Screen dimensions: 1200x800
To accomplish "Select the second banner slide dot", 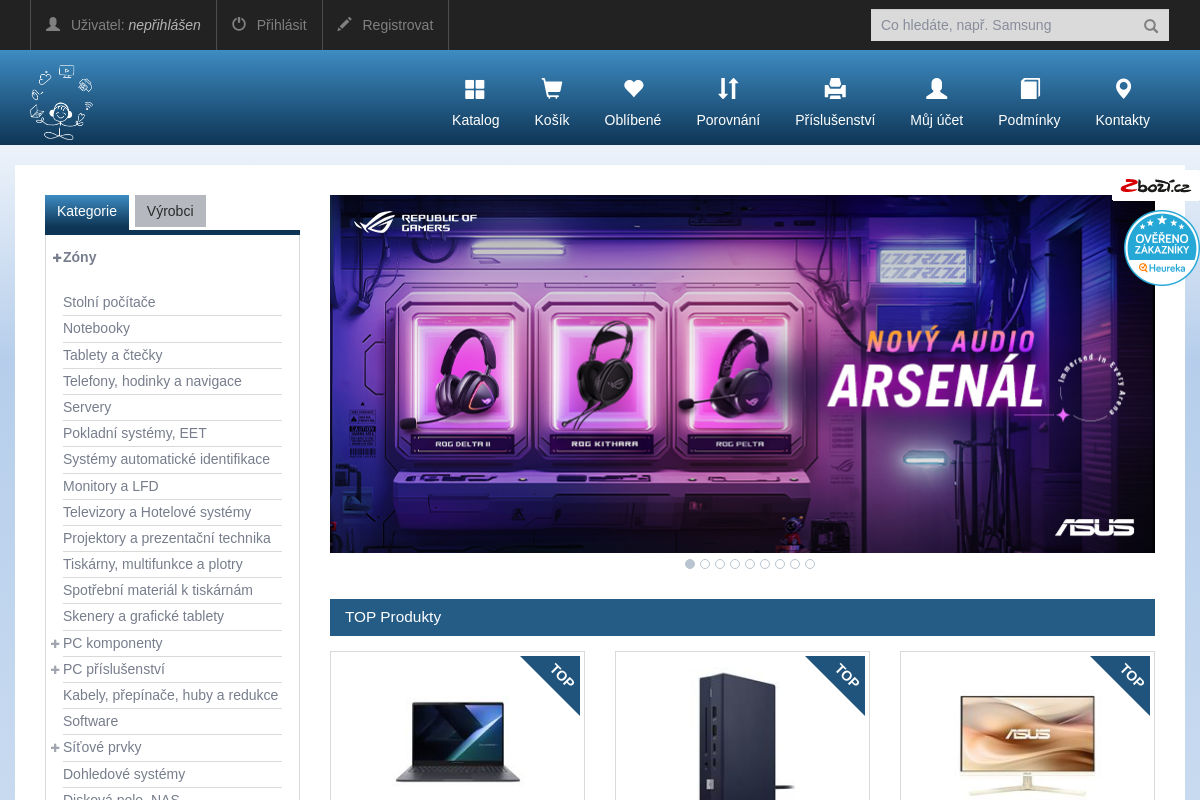I will tap(705, 564).
